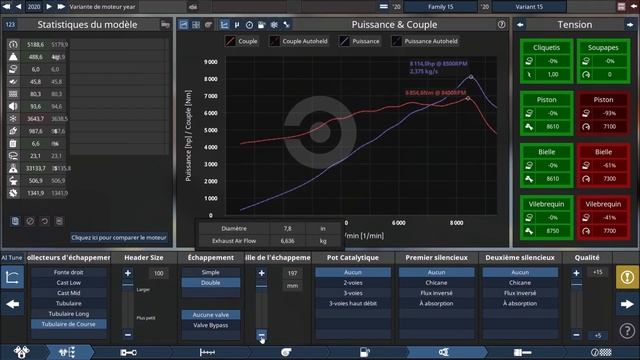The image size is (640, 360).
Task: Open the yellow warning alert icon
Action: [x=627, y=277]
